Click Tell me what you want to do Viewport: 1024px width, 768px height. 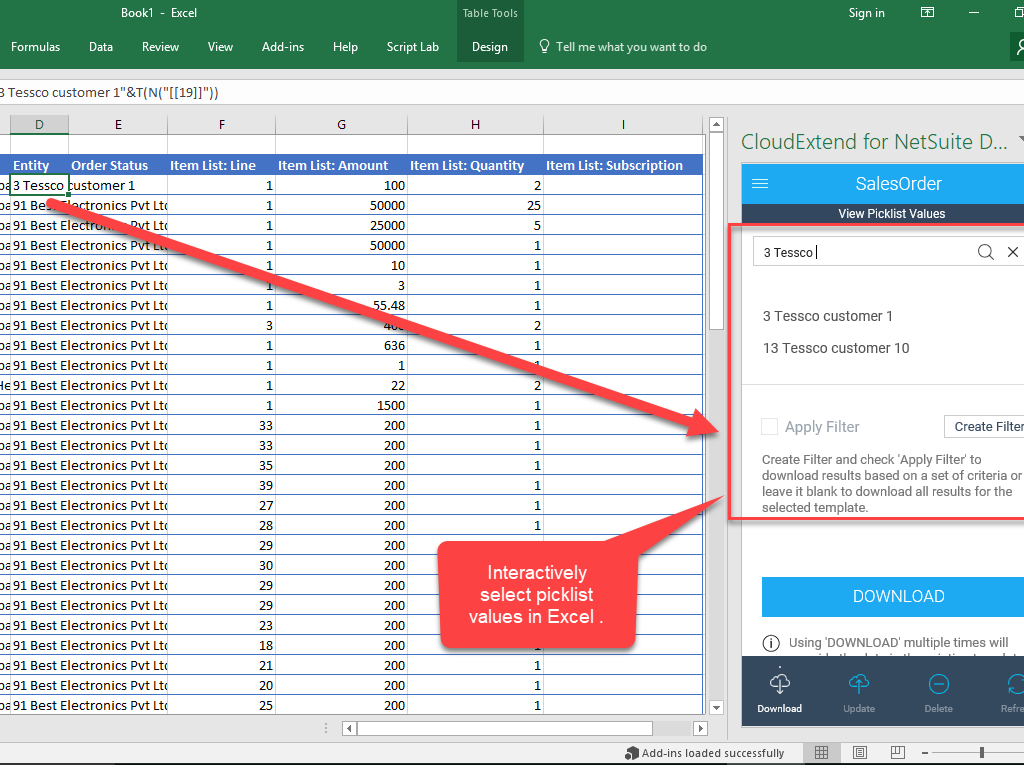coord(632,47)
